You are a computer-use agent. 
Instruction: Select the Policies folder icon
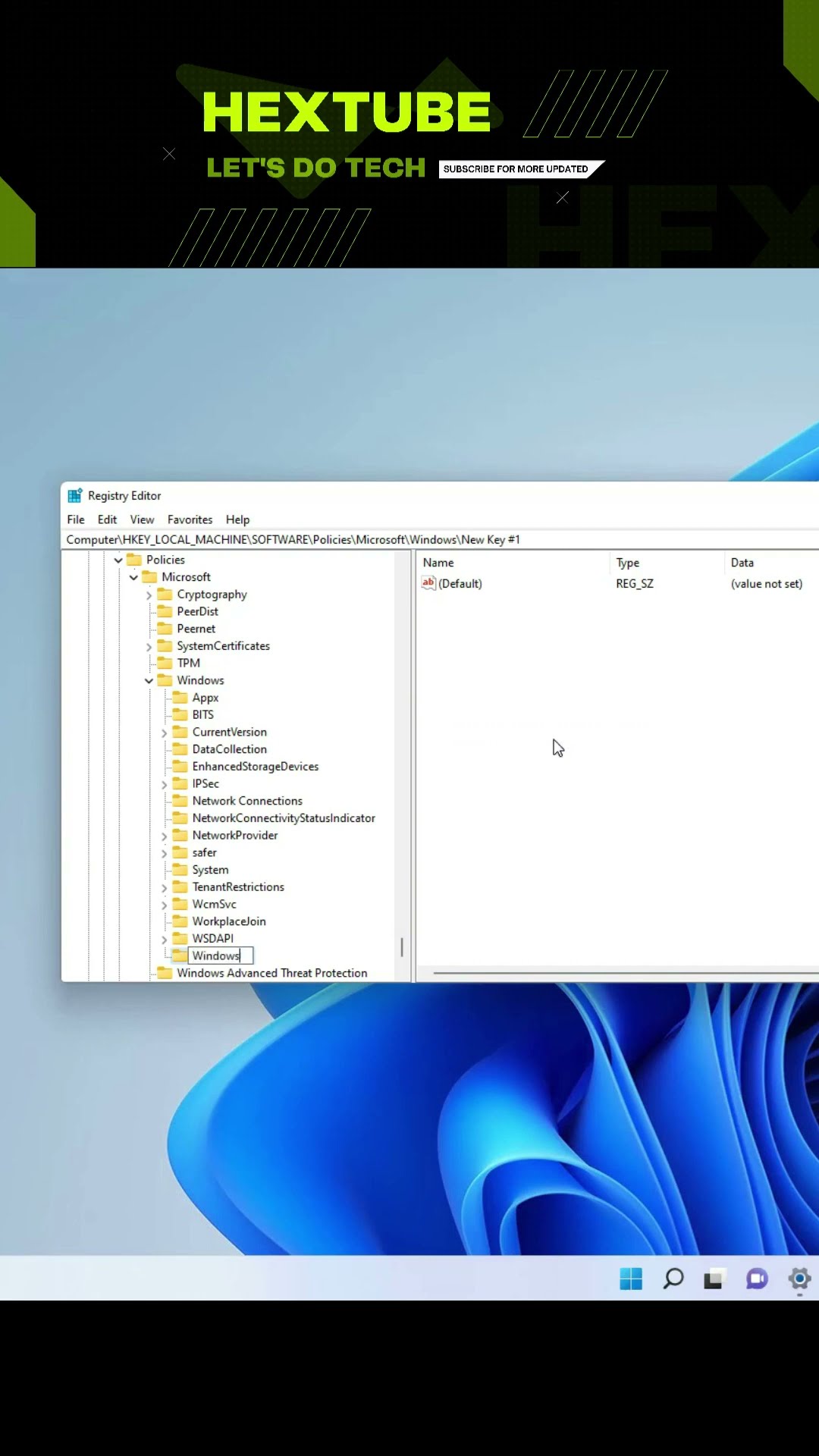tap(134, 560)
